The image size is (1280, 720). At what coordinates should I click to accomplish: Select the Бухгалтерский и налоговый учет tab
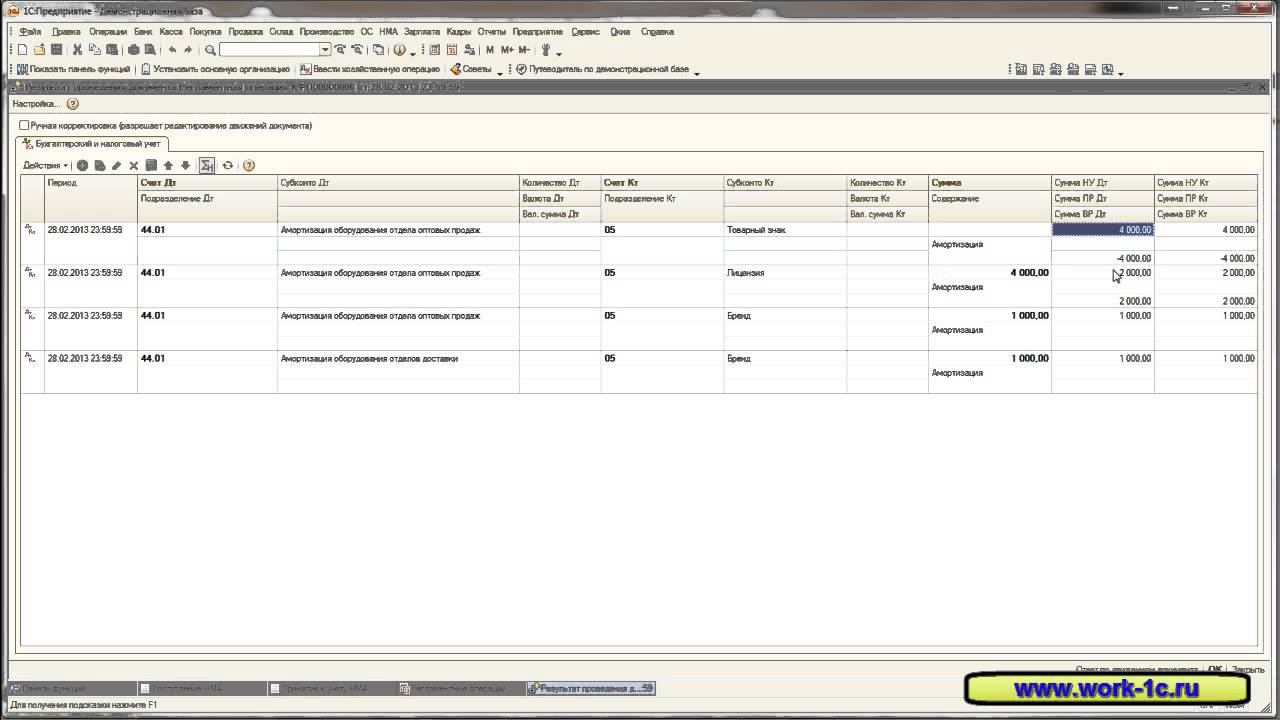(x=92, y=144)
